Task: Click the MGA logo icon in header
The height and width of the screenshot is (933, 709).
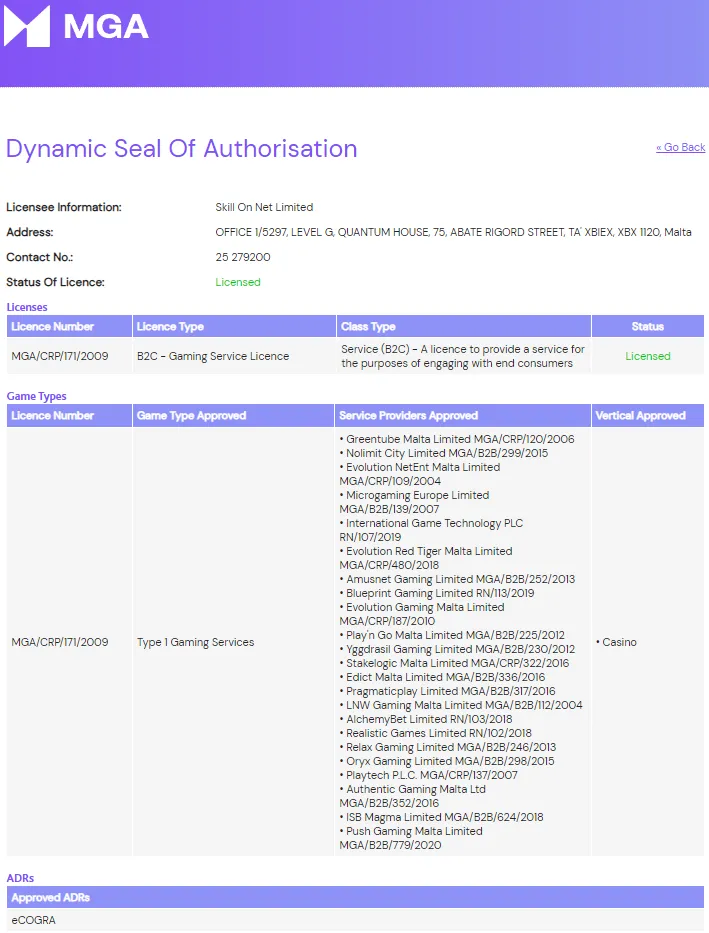Action: pyautogui.click(x=27, y=26)
